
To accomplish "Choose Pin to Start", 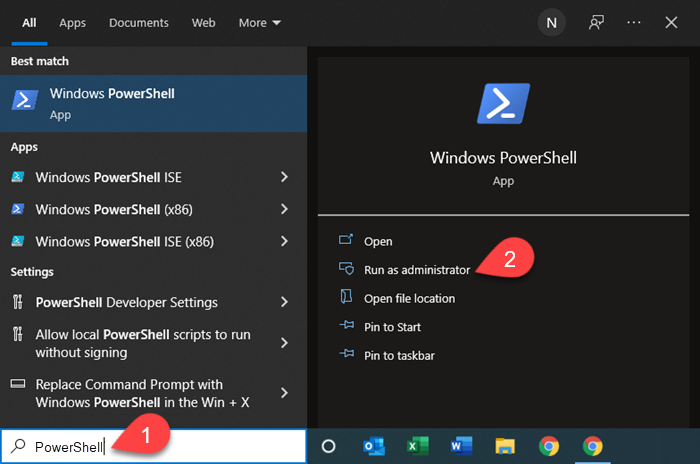I will coord(392,327).
